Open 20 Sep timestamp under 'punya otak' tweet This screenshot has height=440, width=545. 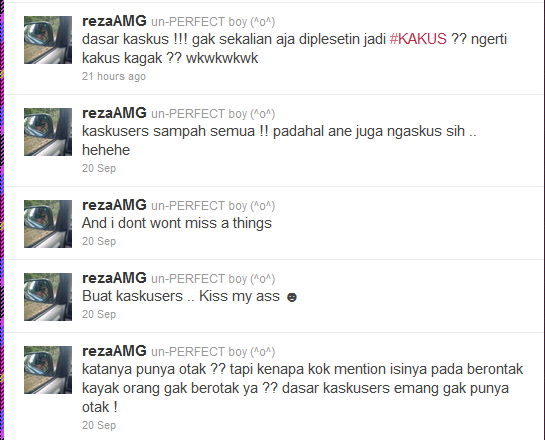pos(99,425)
